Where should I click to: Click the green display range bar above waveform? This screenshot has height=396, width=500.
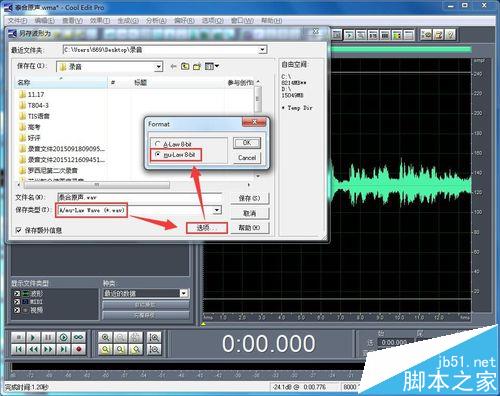[401, 49]
